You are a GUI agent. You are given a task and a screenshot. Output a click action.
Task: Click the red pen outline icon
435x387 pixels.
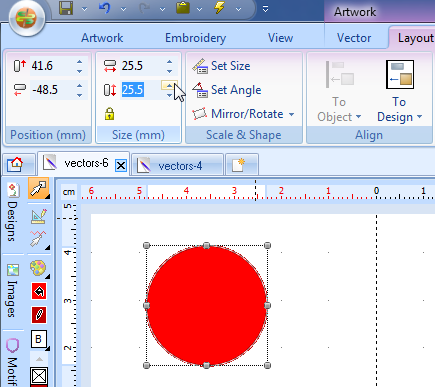pos(39,315)
